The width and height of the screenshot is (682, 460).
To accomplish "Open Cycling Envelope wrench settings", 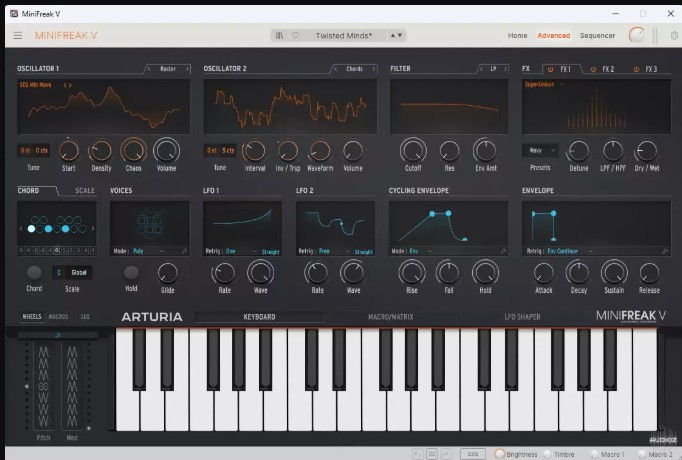I will (x=503, y=251).
